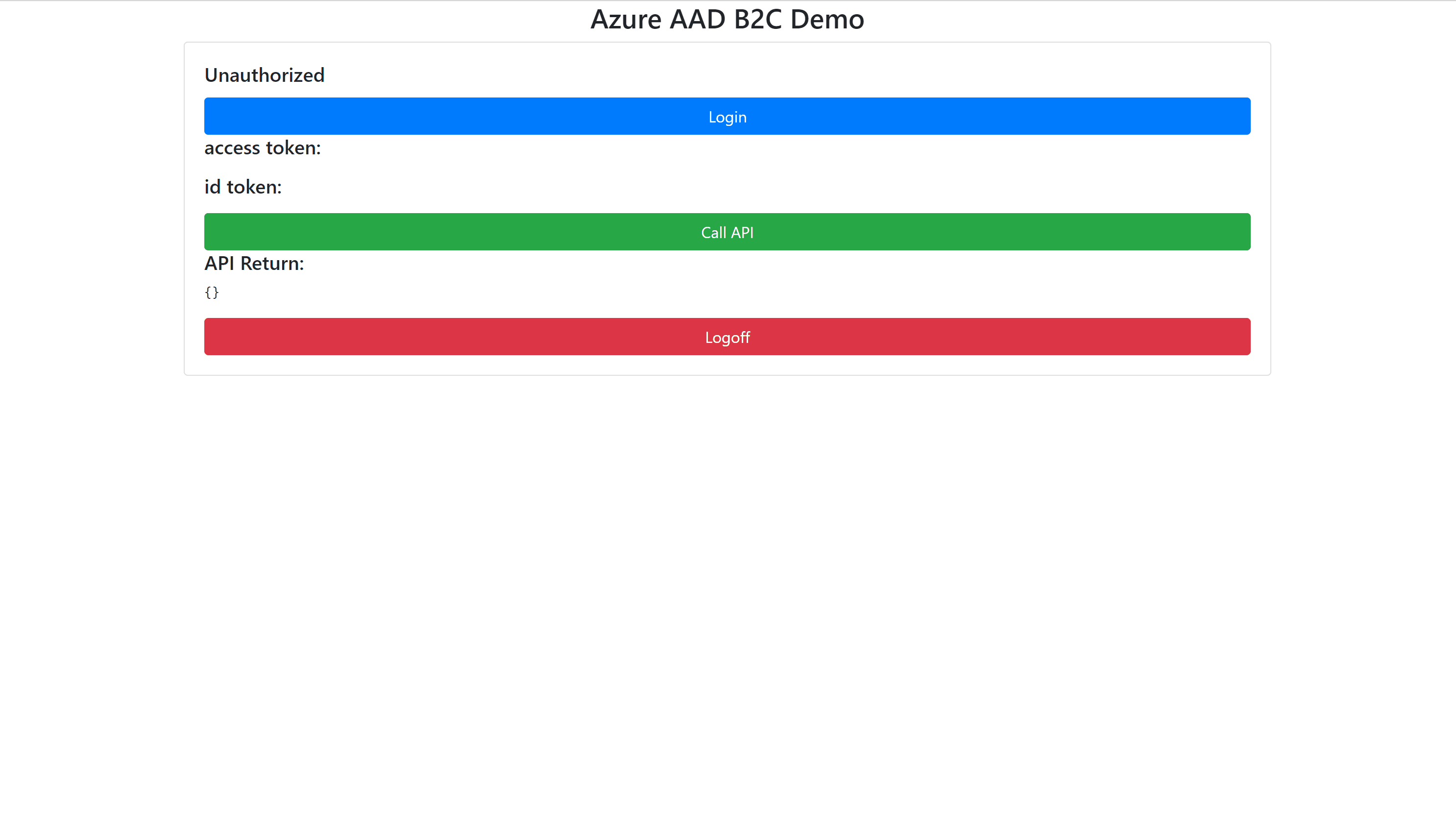Screen dimensions: 1456x826
Task: Click the Logoff button
Action: click(727, 336)
